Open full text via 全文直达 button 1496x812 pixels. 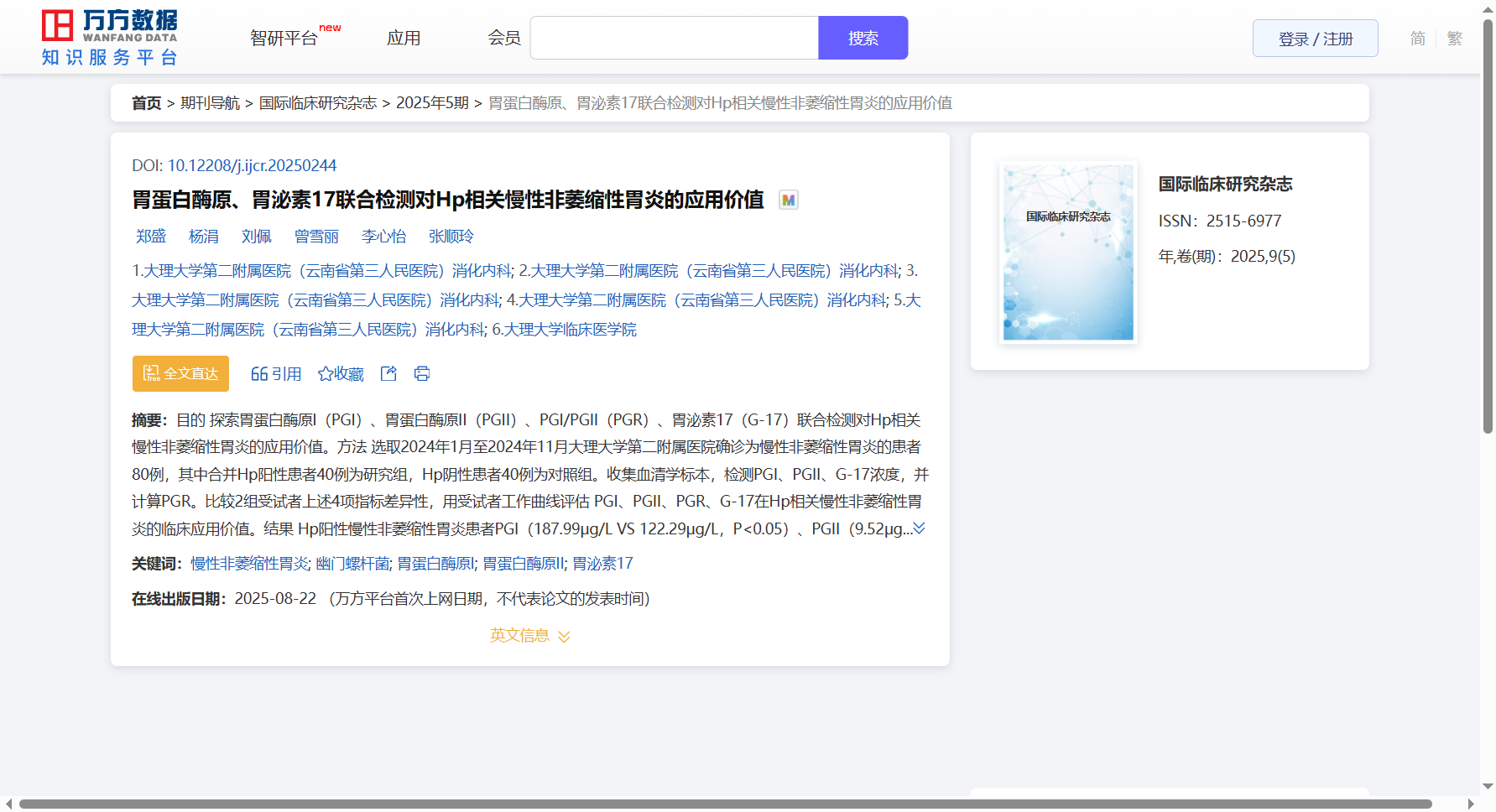(x=180, y=374)
